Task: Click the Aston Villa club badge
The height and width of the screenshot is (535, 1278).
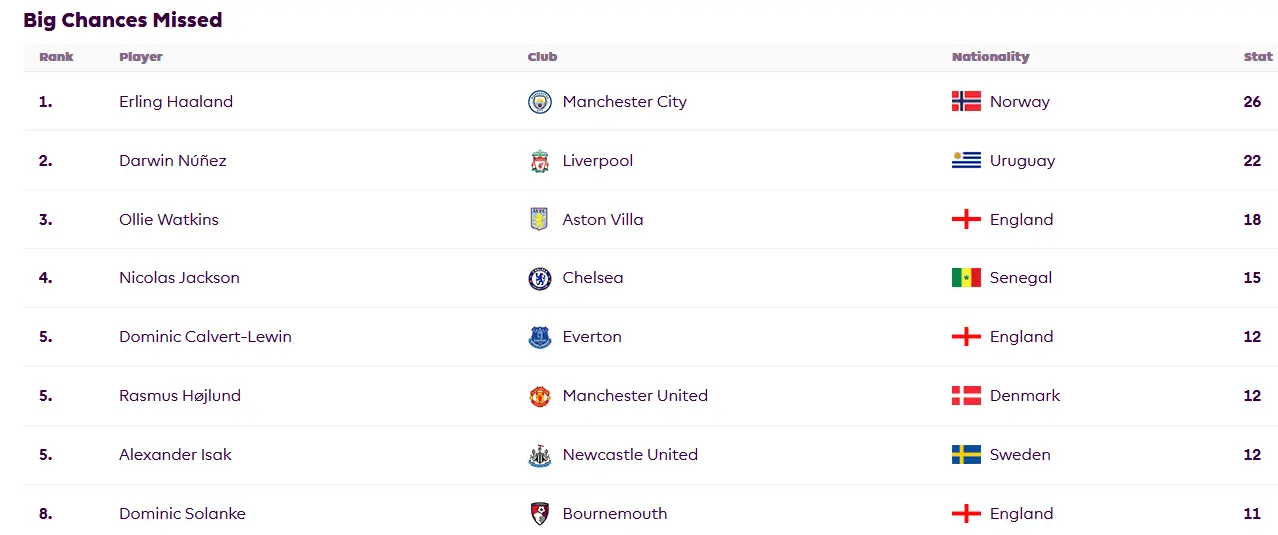Action: [540, 220]
